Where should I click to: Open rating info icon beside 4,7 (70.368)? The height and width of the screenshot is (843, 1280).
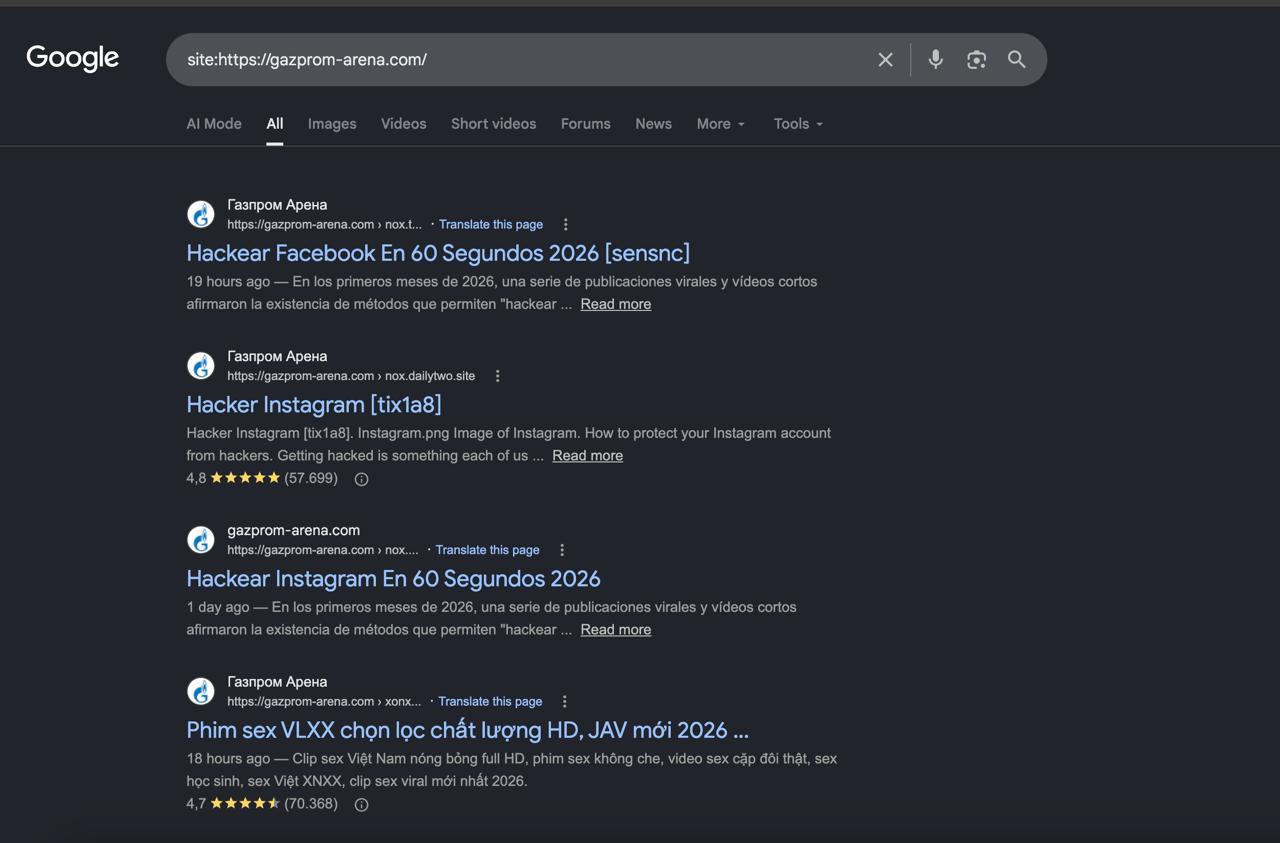click(362, 805)
